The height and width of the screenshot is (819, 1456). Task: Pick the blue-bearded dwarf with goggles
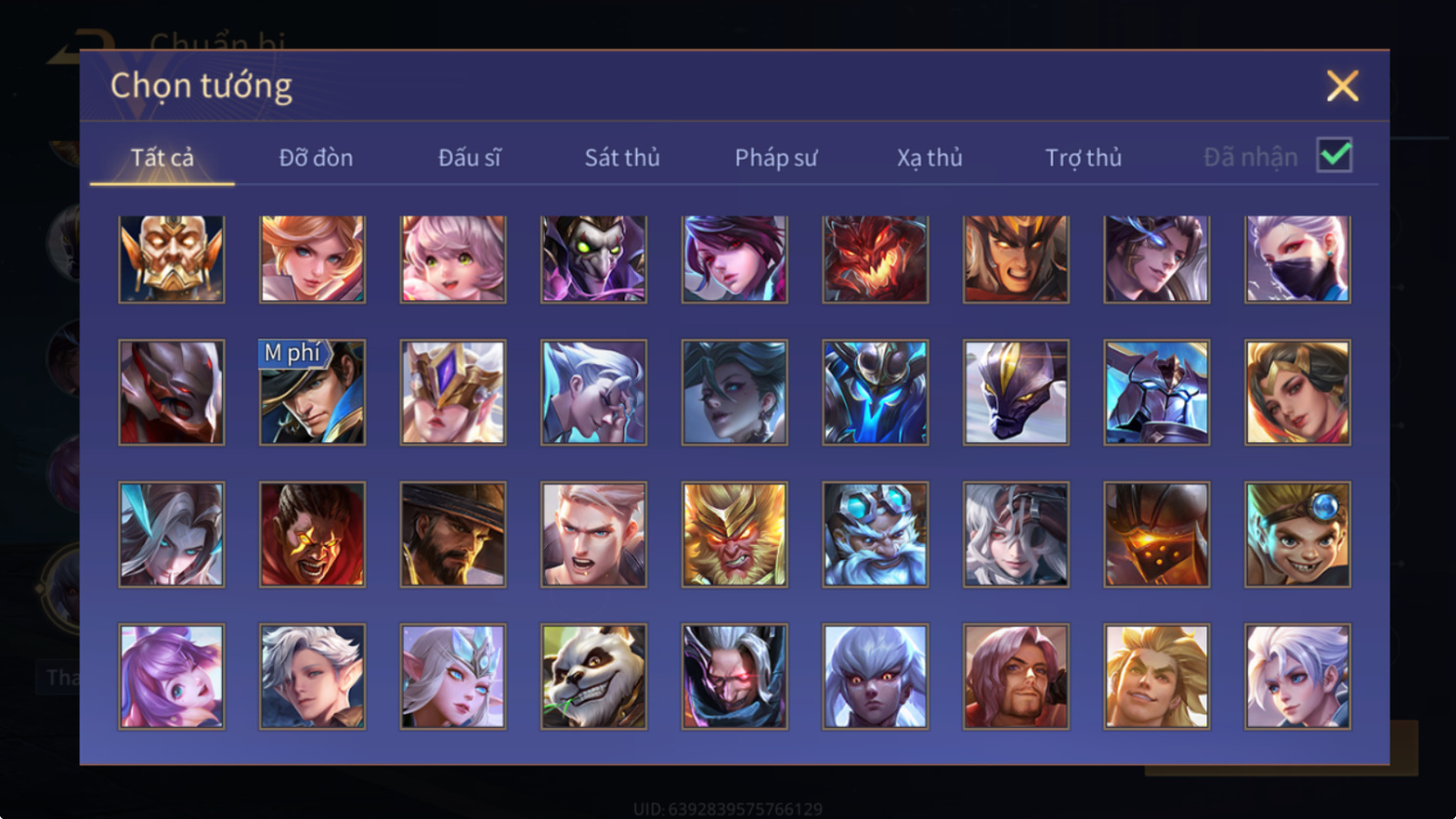(x=876, y=535)
